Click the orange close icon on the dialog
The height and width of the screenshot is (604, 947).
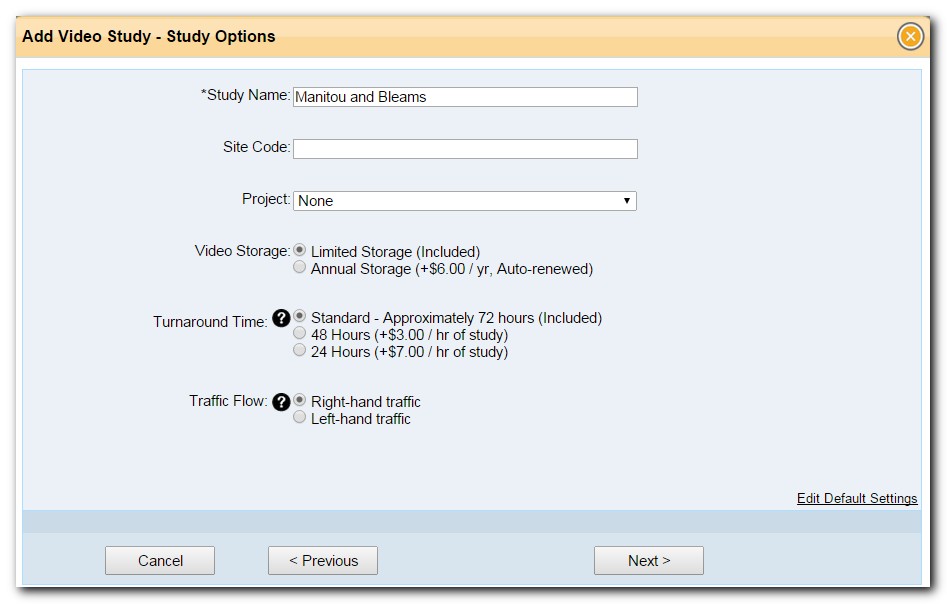point(910,36)
